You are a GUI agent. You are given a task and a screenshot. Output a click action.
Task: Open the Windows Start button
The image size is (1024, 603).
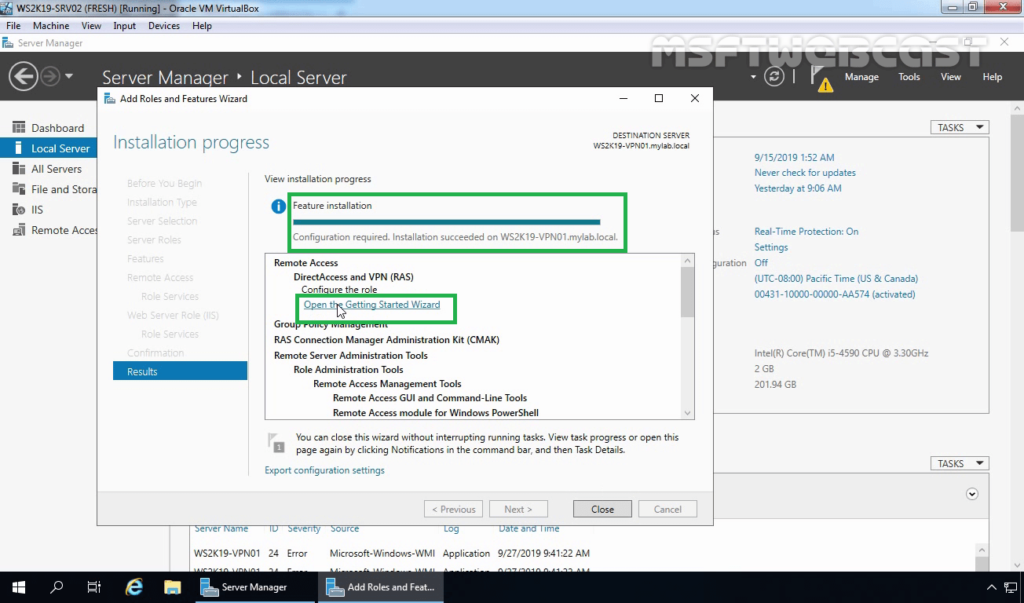tap(18, 587)
